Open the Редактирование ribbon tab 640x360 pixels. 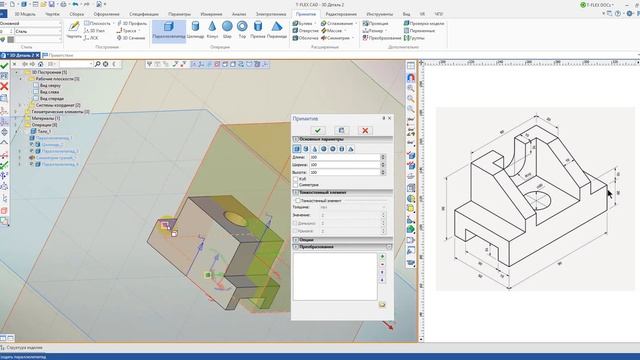pyautogui.click(x=341, y=14)
